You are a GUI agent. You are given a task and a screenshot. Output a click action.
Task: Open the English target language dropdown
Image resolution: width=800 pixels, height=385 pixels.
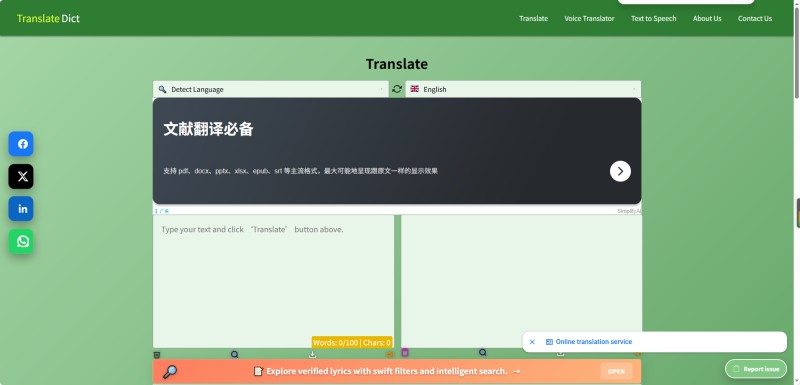tap(523, 89)
